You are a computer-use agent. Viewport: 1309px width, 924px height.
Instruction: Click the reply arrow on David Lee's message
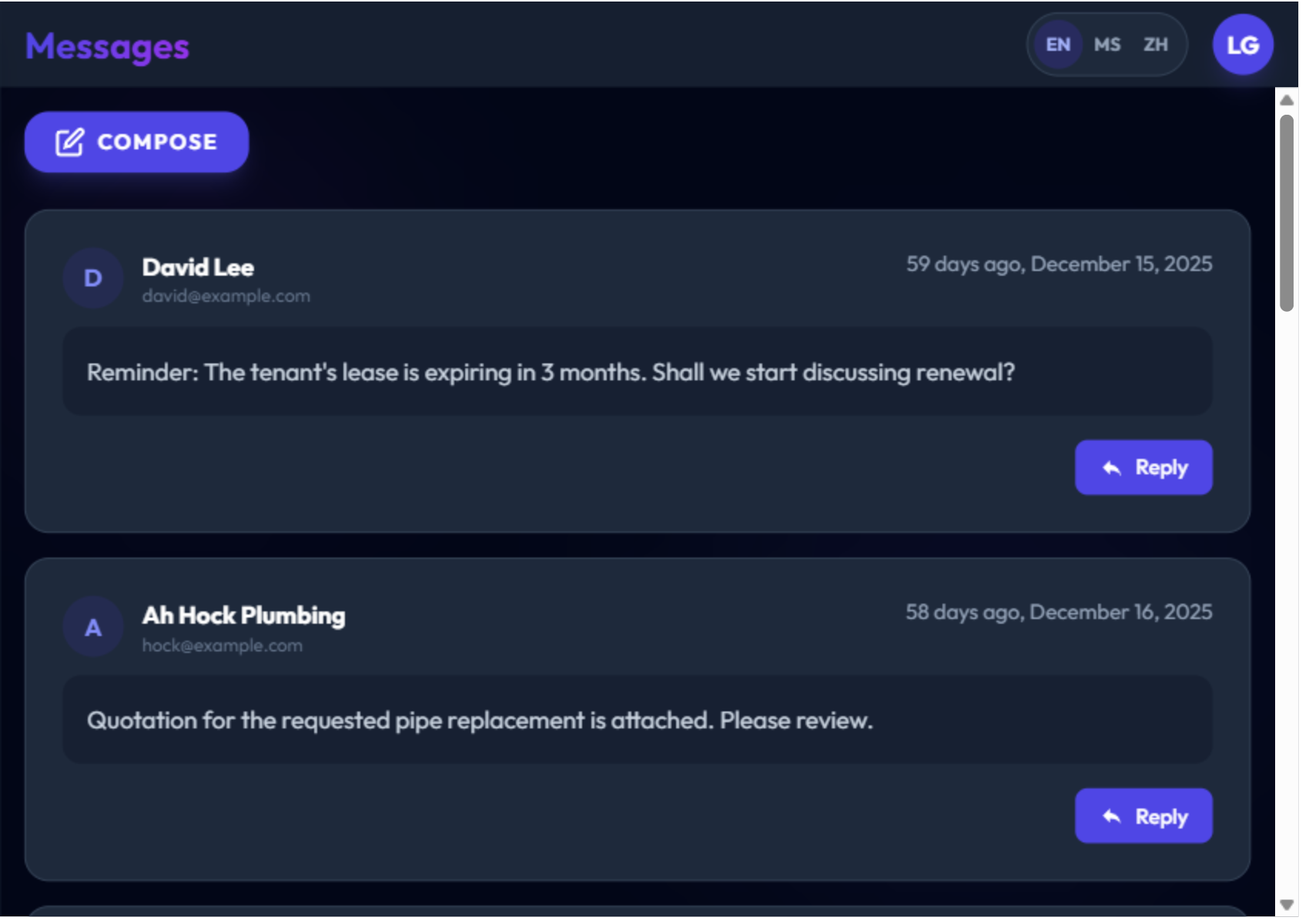[x=1111, y=467]
